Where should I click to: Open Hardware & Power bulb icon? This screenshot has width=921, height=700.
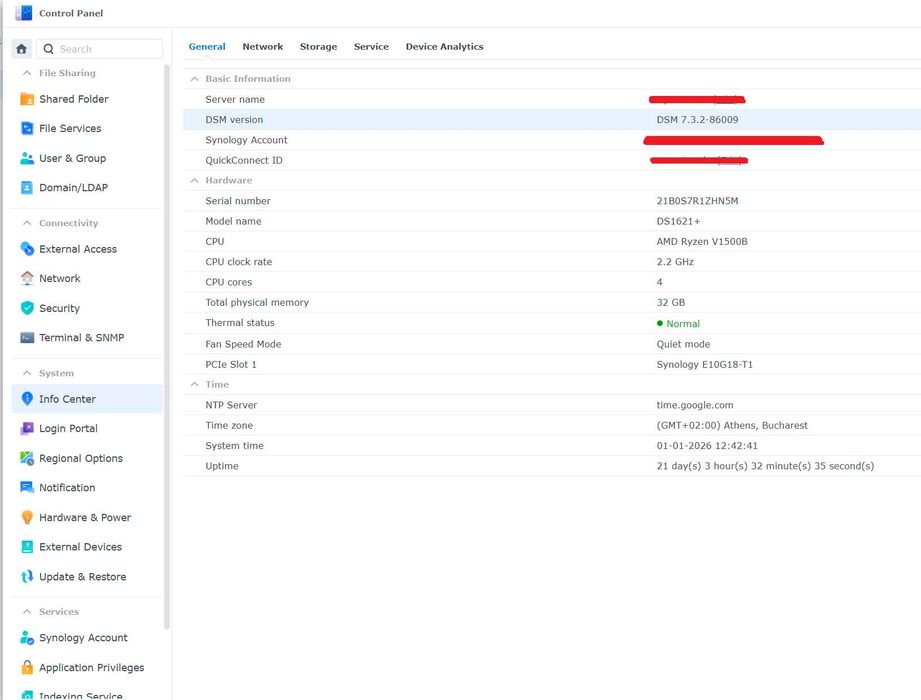(27, 517)
